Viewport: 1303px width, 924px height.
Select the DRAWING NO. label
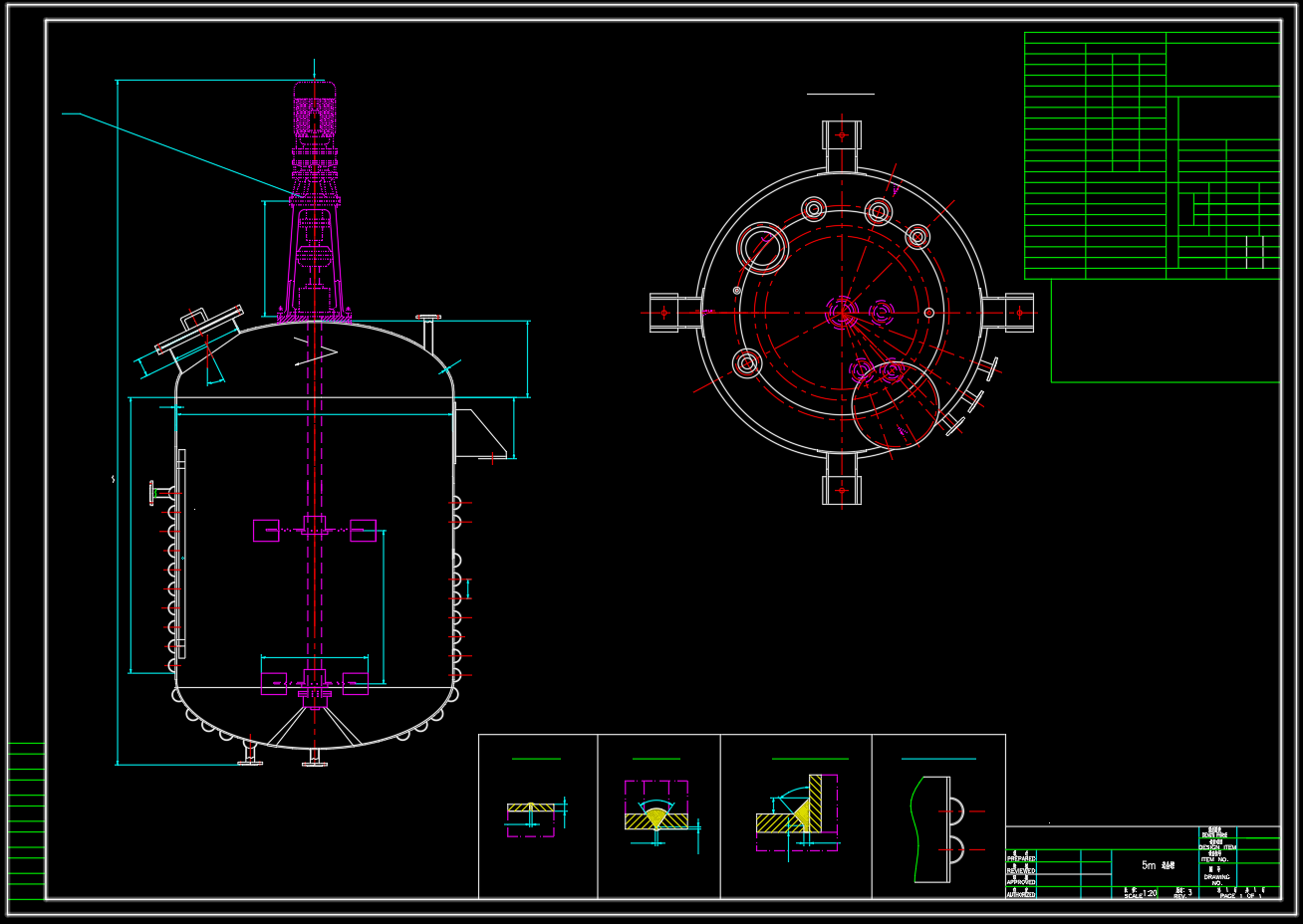pyautogui.click(x=1216, y=879)
